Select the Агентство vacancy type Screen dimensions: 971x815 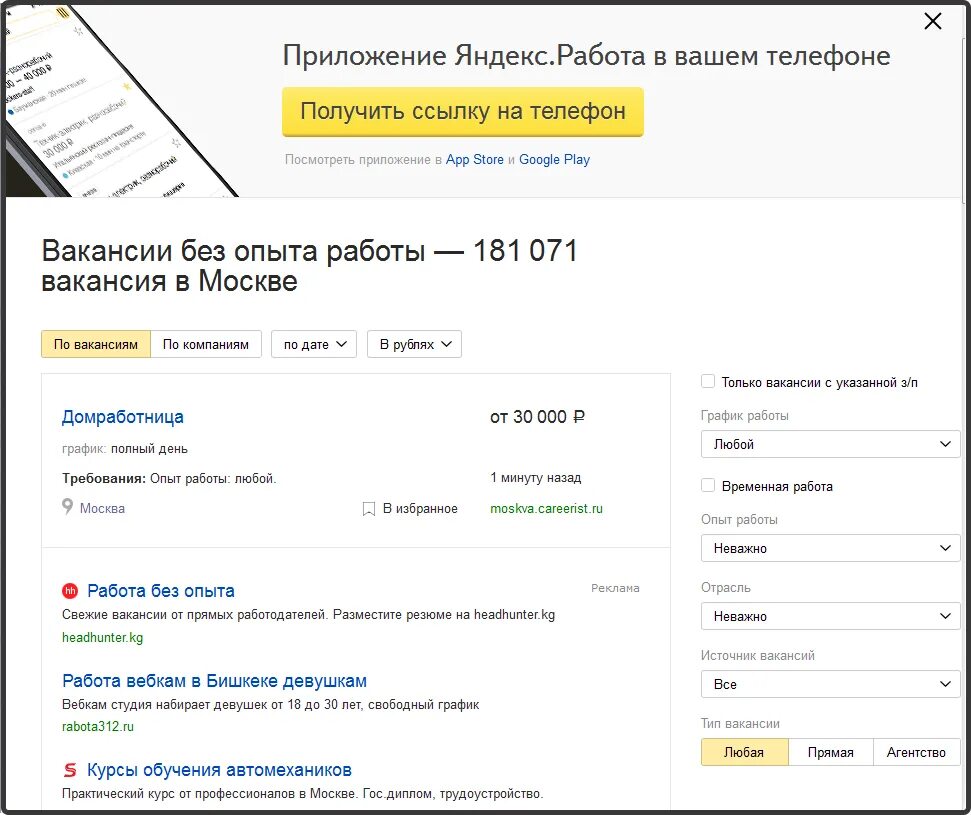click(915, 751)
